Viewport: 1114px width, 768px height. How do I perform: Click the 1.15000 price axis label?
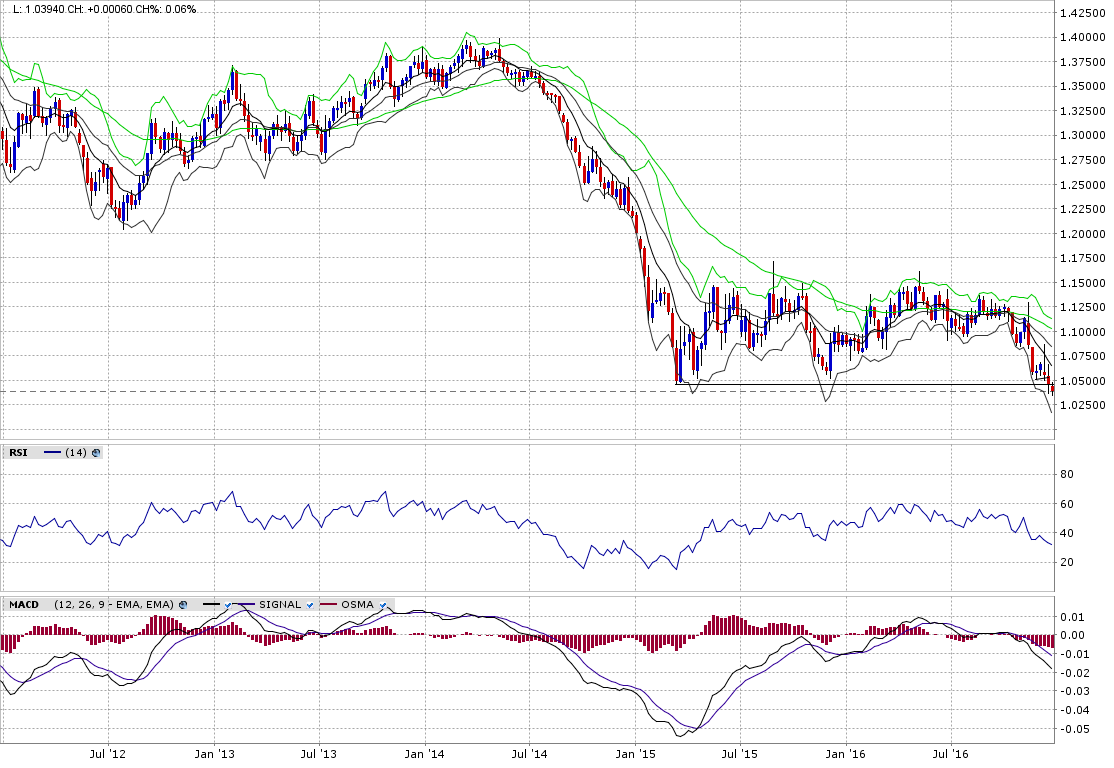pos(1082,283)
